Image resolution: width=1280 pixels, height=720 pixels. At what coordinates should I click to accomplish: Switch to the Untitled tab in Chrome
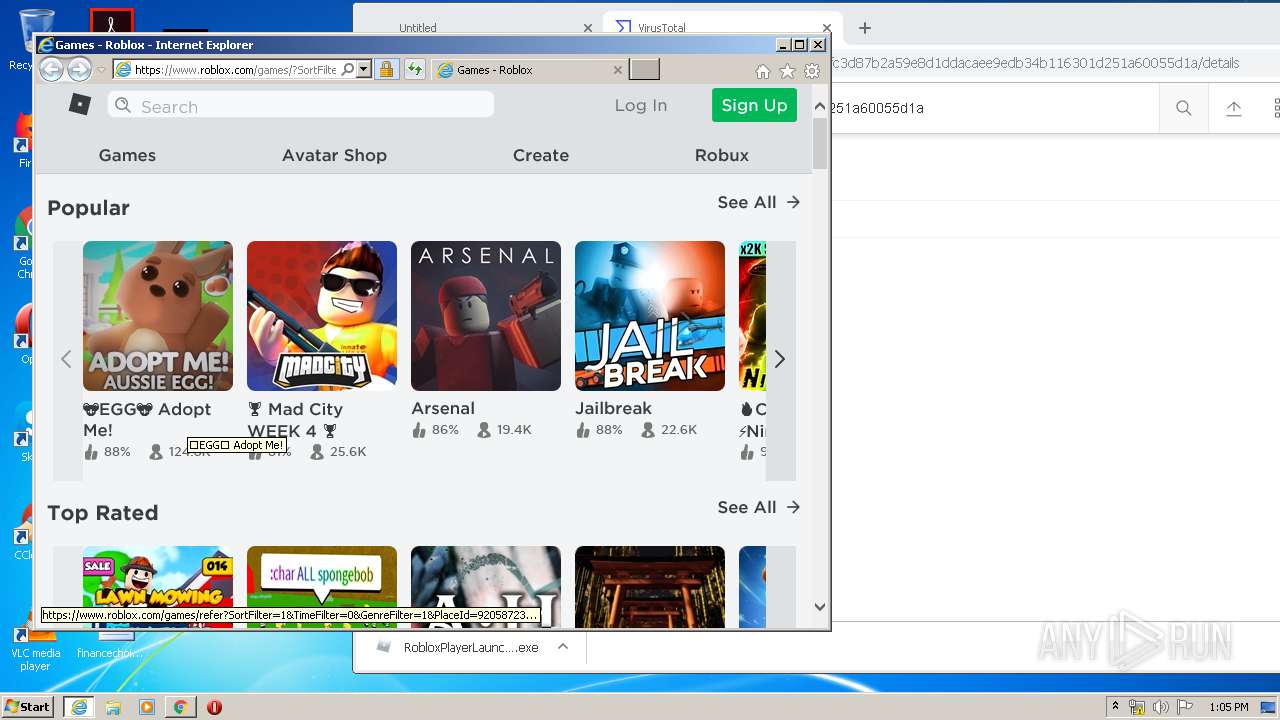pos(418,28)
